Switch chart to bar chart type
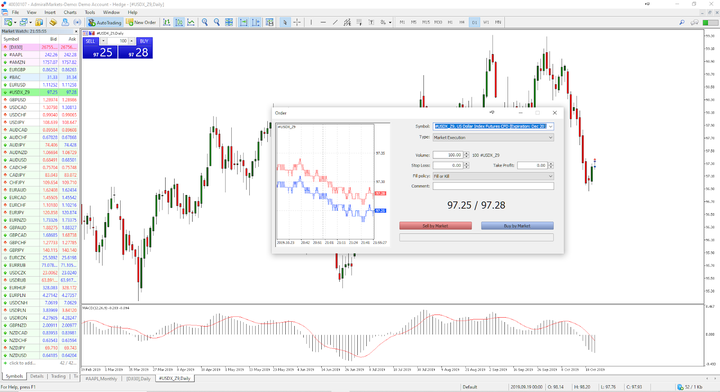 (167, 22)
